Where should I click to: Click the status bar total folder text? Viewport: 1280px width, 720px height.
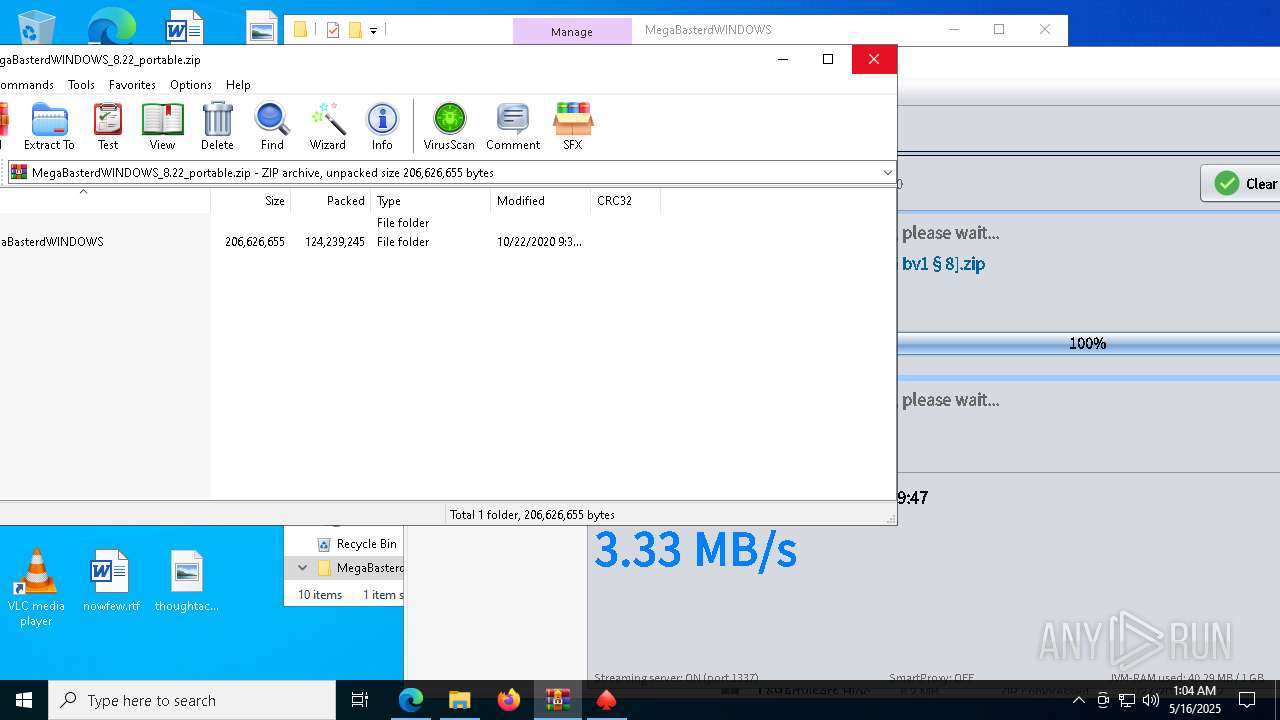click(532, 515)
